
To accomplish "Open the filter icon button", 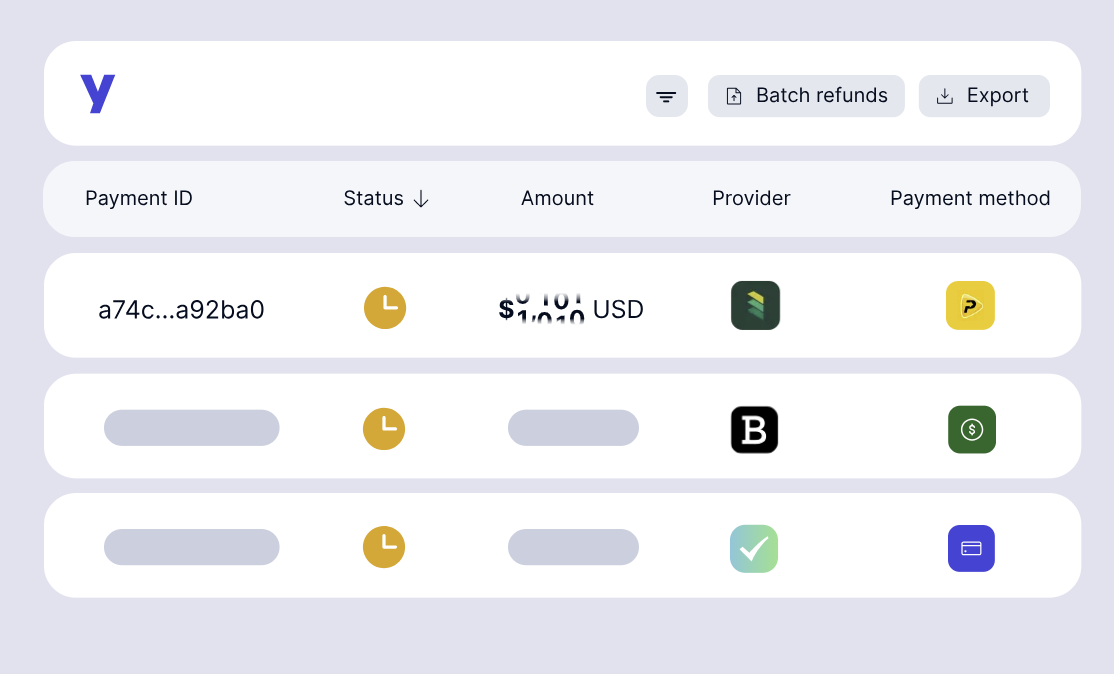I will click(666, 96).
